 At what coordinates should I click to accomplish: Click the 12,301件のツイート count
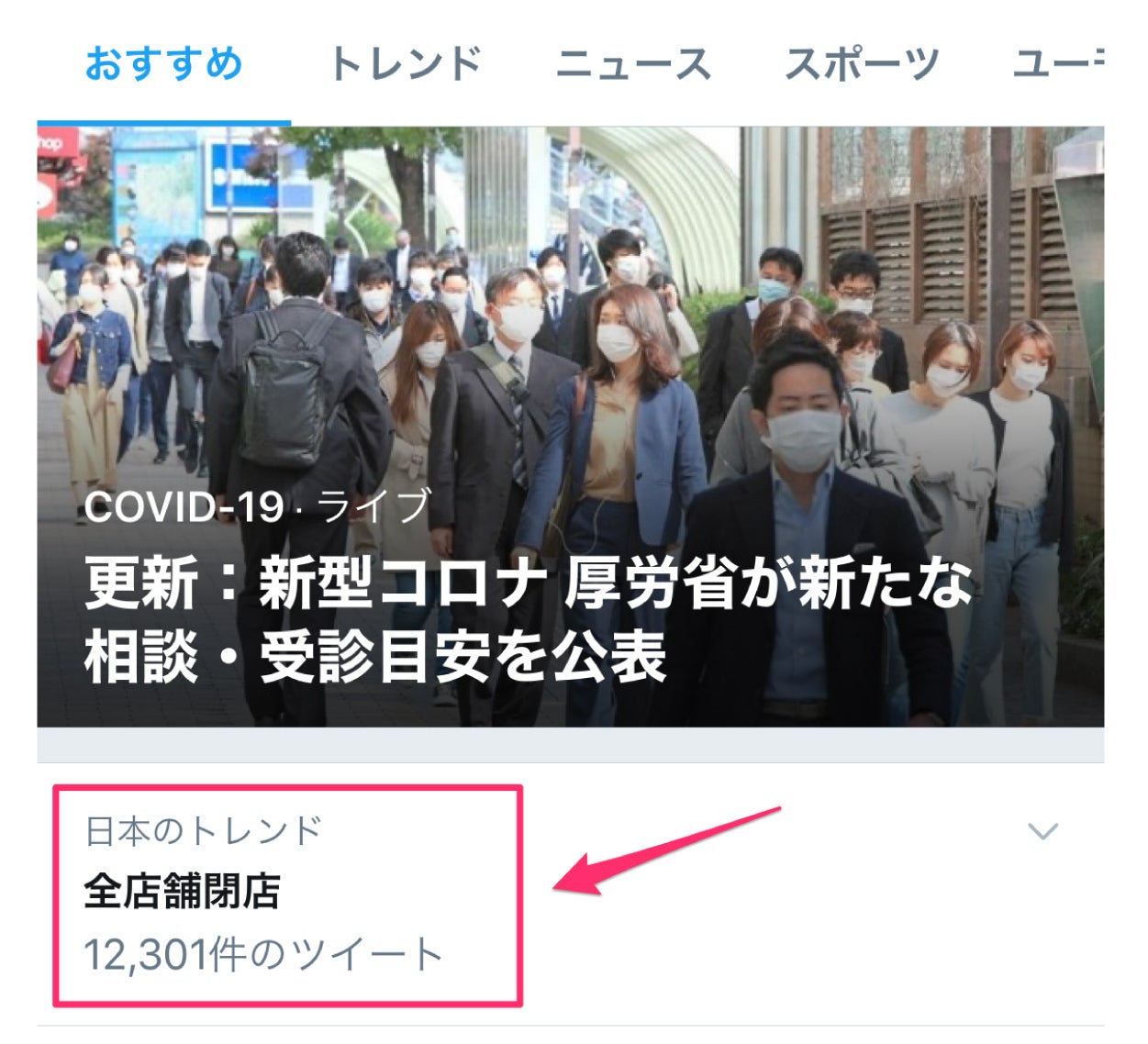click(x=264, y=955)
